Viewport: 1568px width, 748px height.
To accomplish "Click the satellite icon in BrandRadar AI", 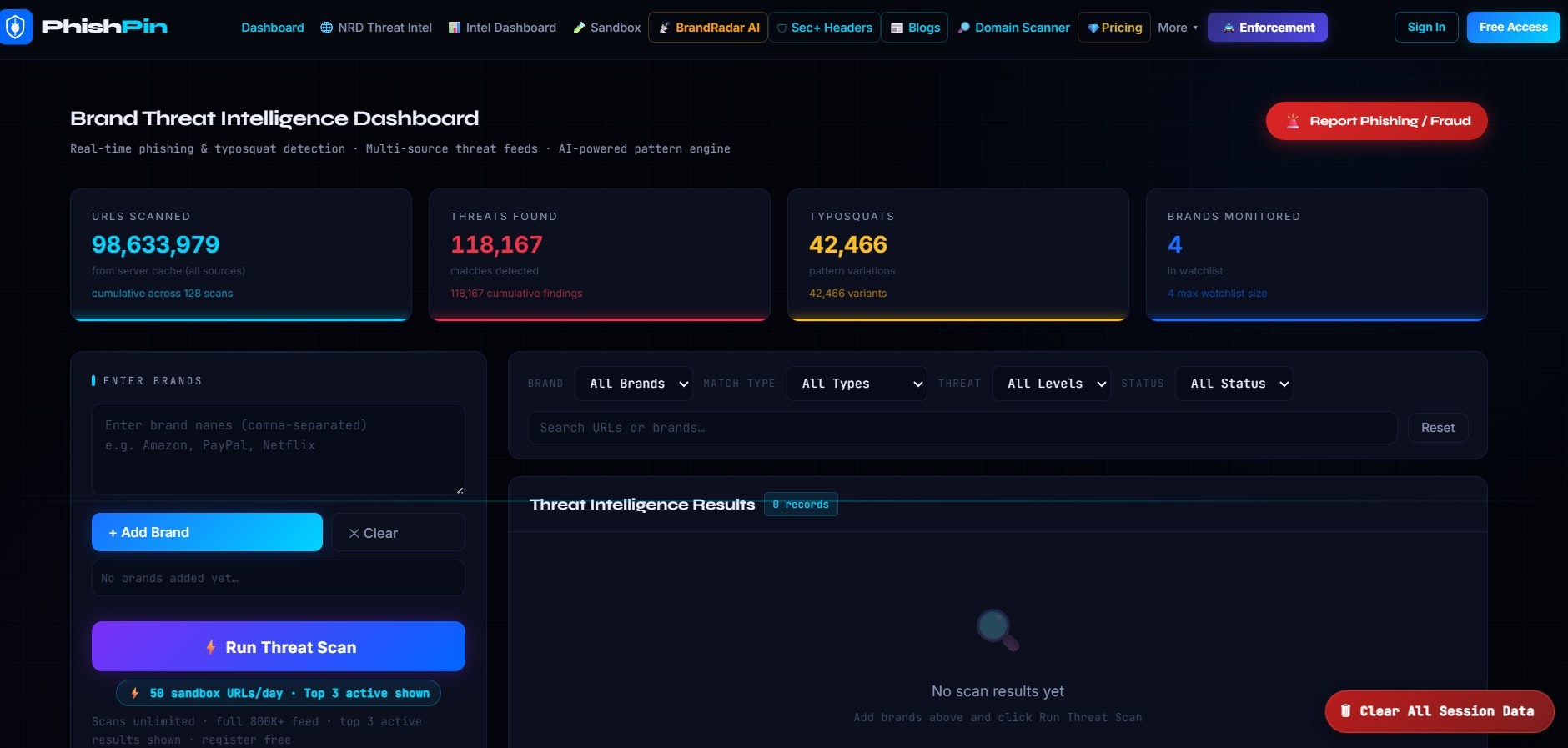I will pyautogui.click(x=664, y=28).
